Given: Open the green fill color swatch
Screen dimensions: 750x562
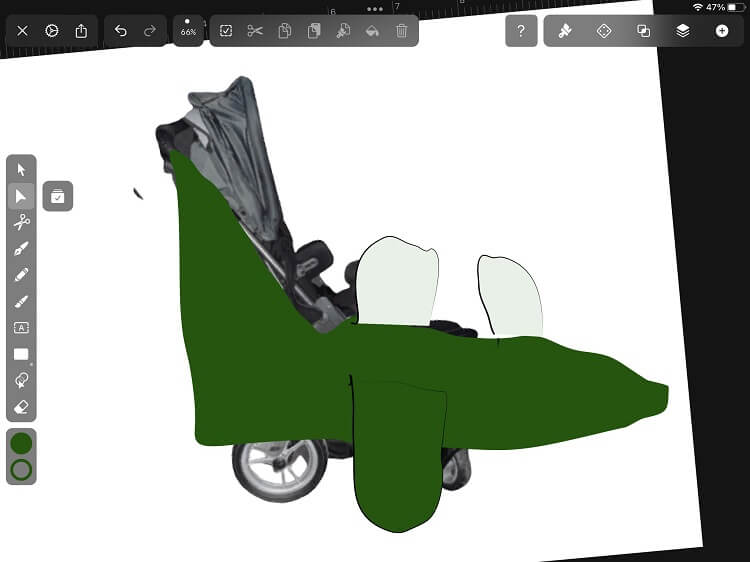Looking at the screenshot, I should point(21,443).
